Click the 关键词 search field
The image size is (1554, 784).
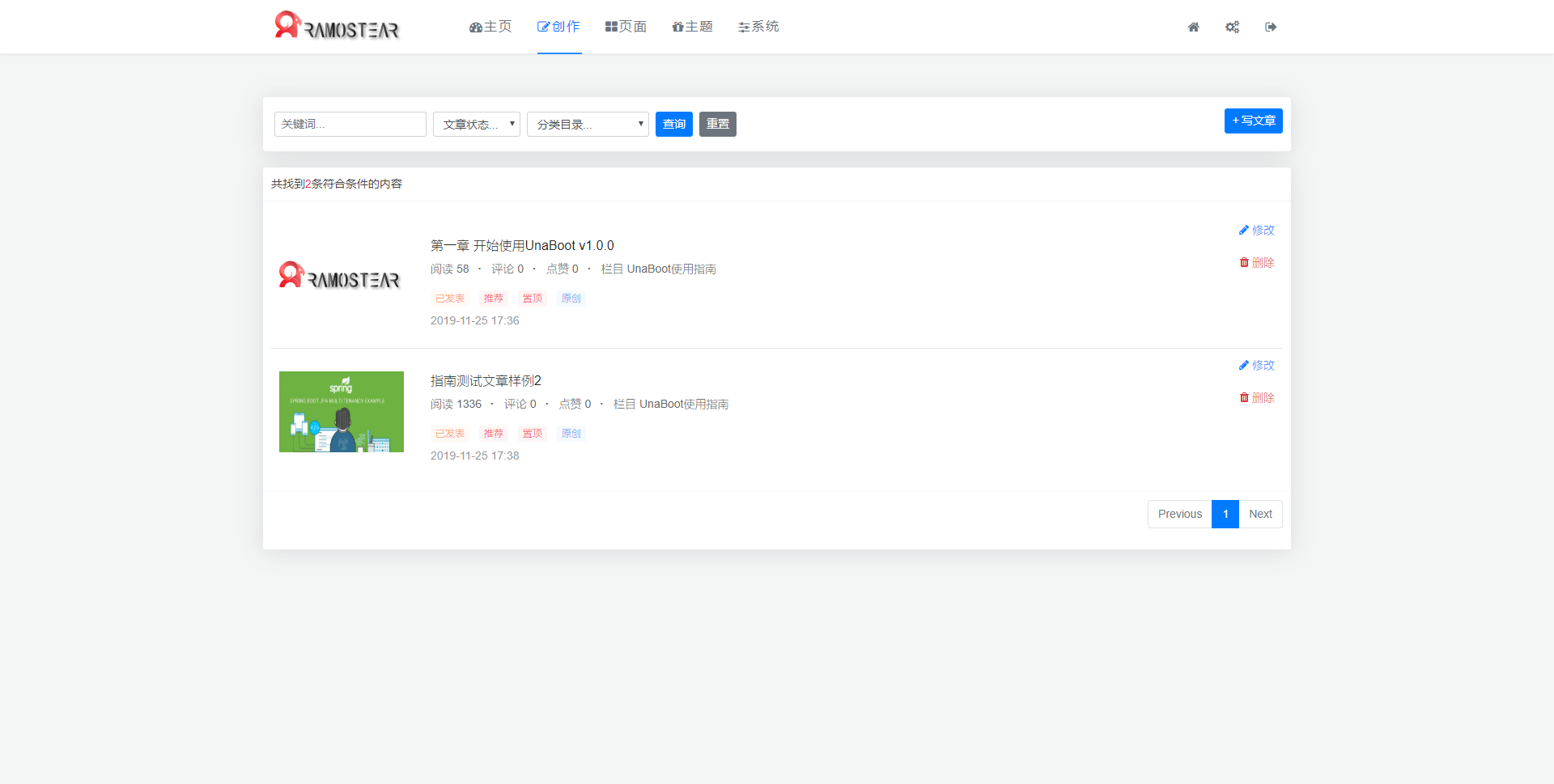[x=350, y=124]
